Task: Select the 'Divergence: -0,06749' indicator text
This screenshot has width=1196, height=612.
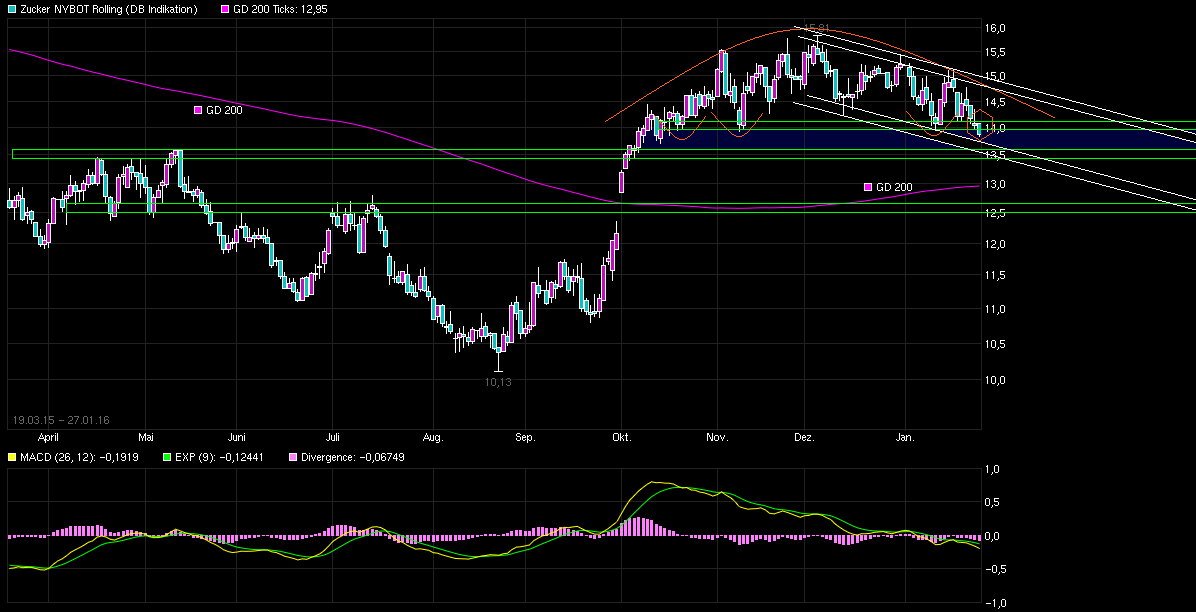Action: tap(353, 457)
